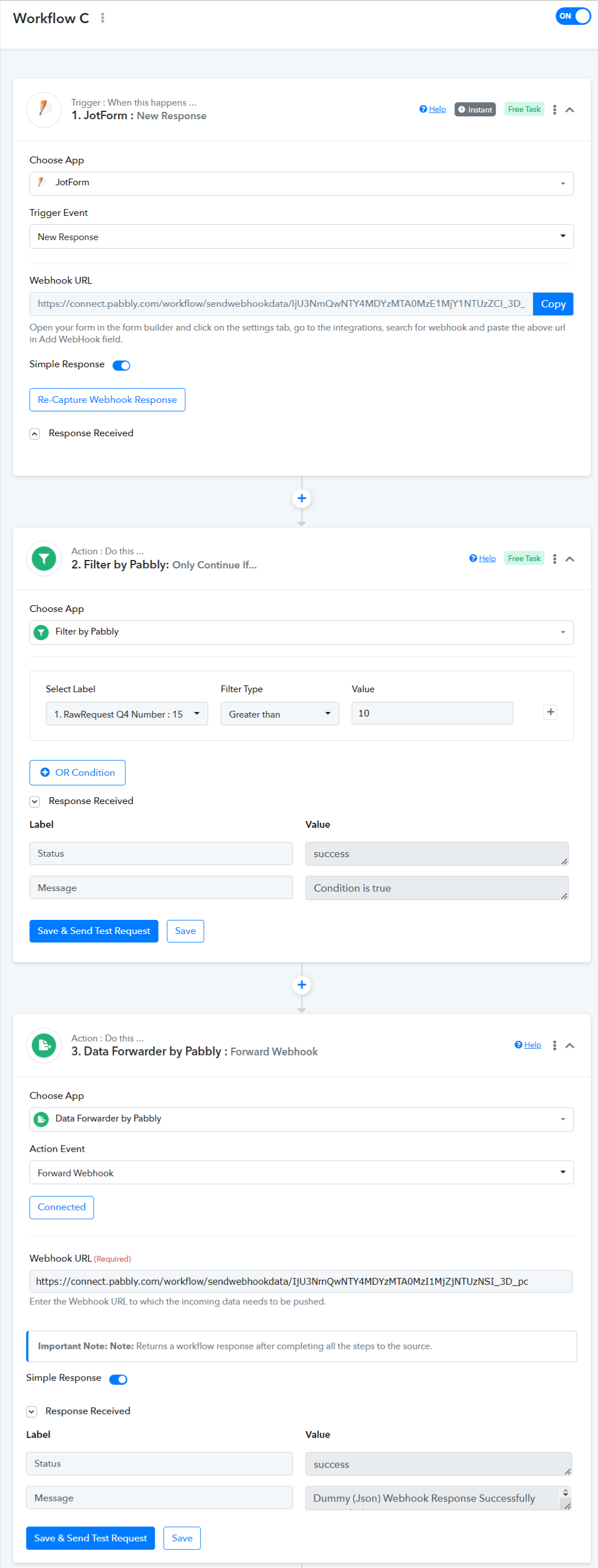Toggle Simple Response in JotForm step

coord(121,365)
